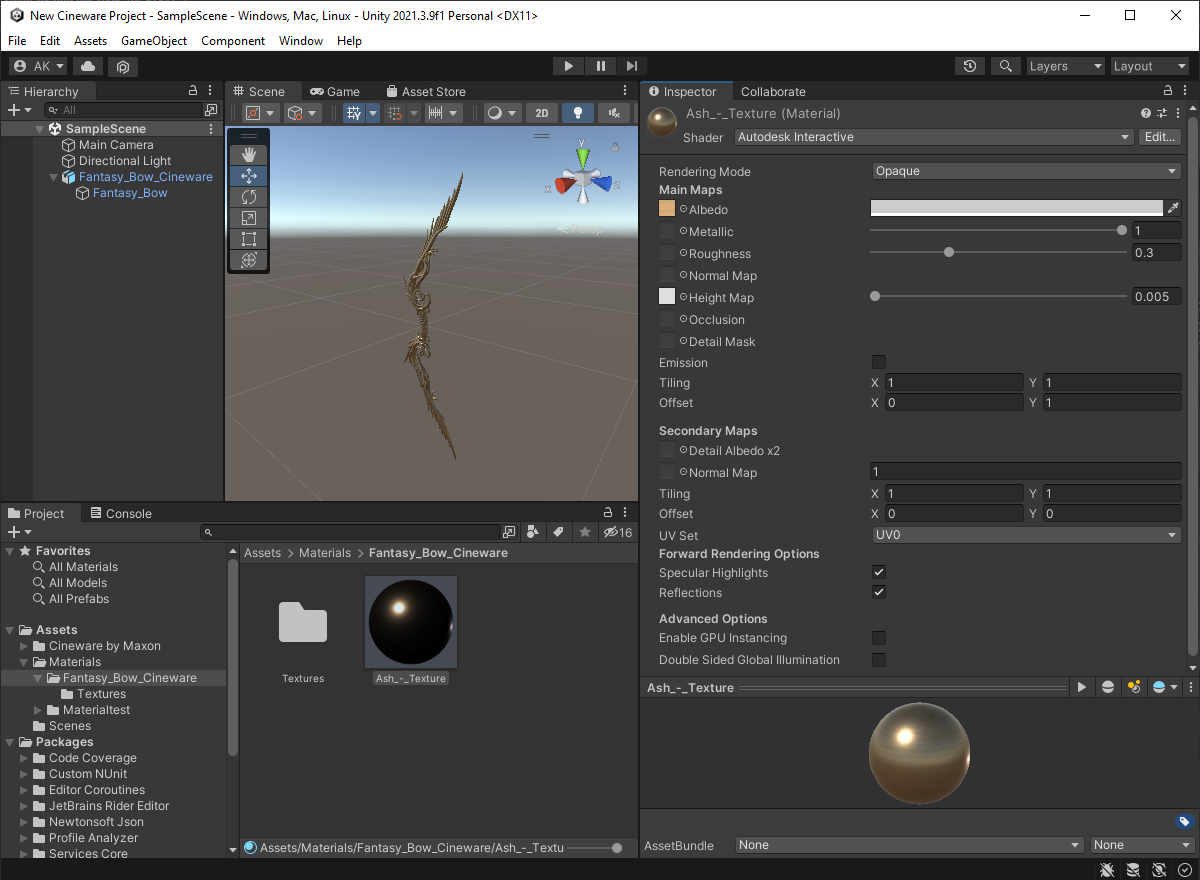Expand the Cineware by Maxon folder
Screen dimensions: 1200x880
pos(25,646)
